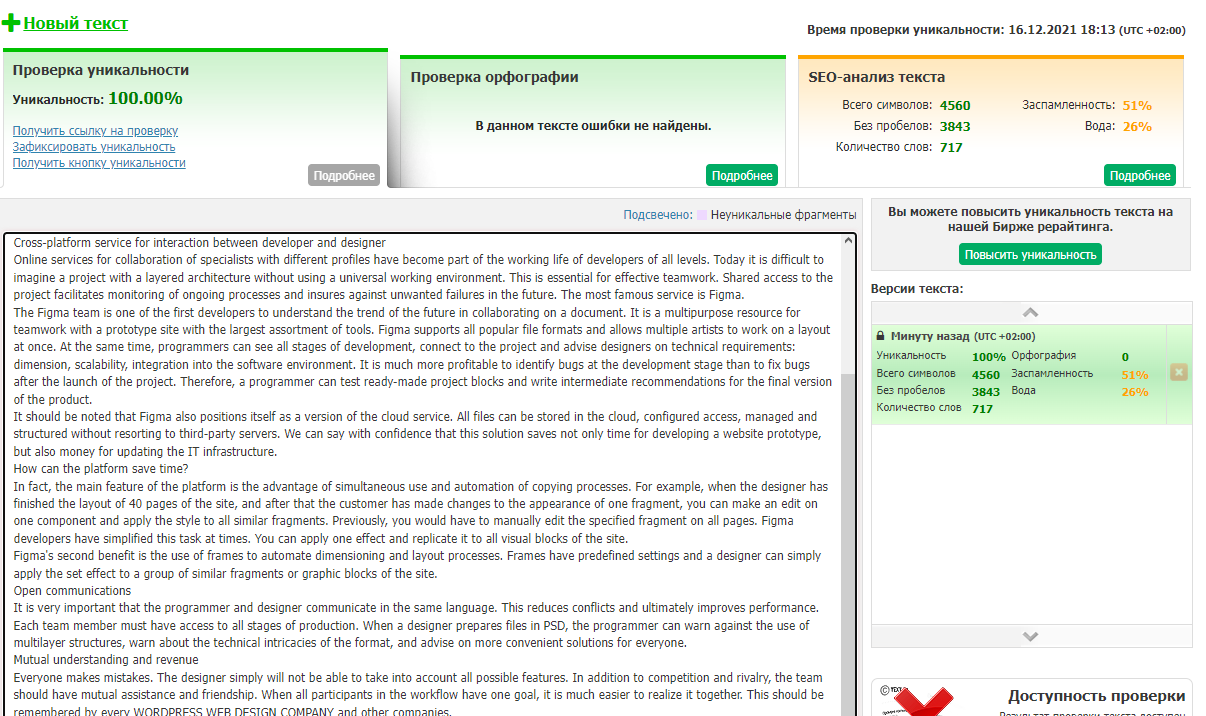1206x716 pixels.
Task: Click the Подсвечено label
Action: (658, 215)
